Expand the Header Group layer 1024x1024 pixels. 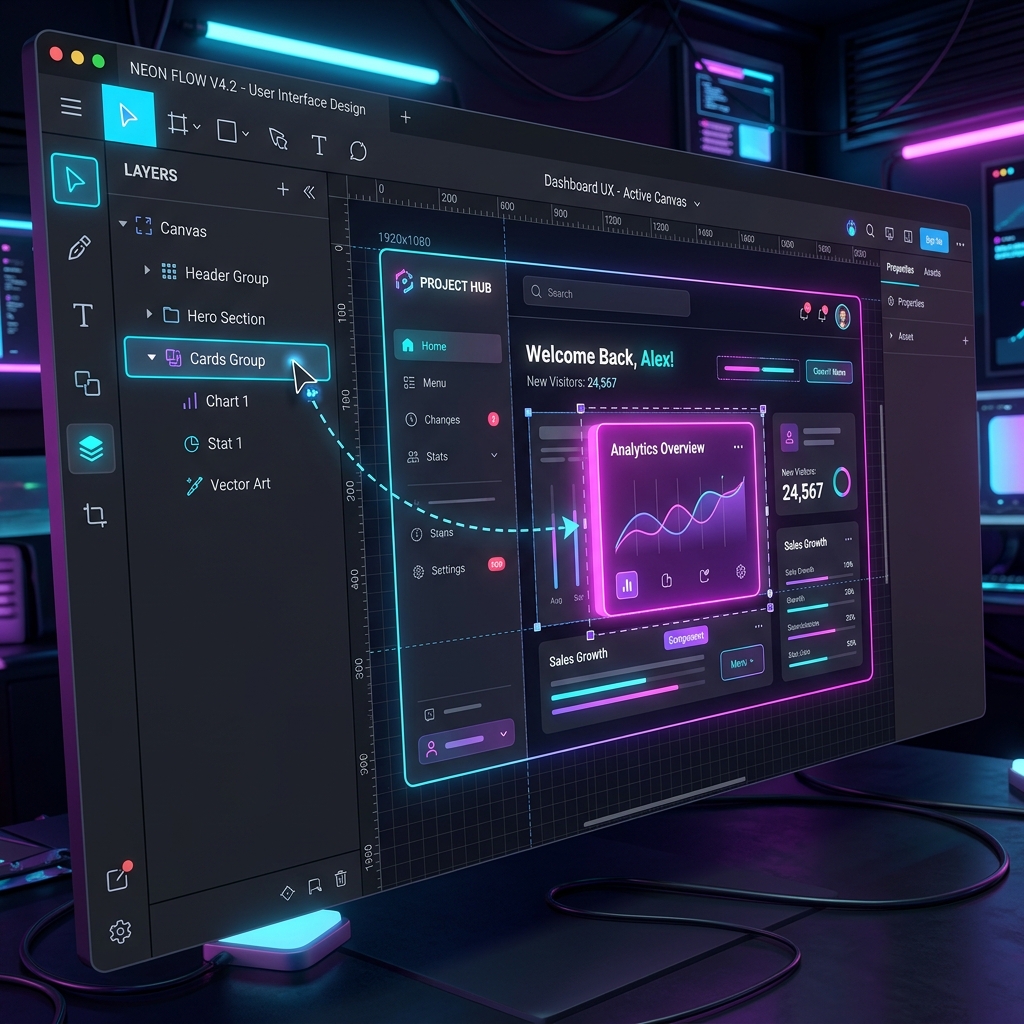[147, 270]
